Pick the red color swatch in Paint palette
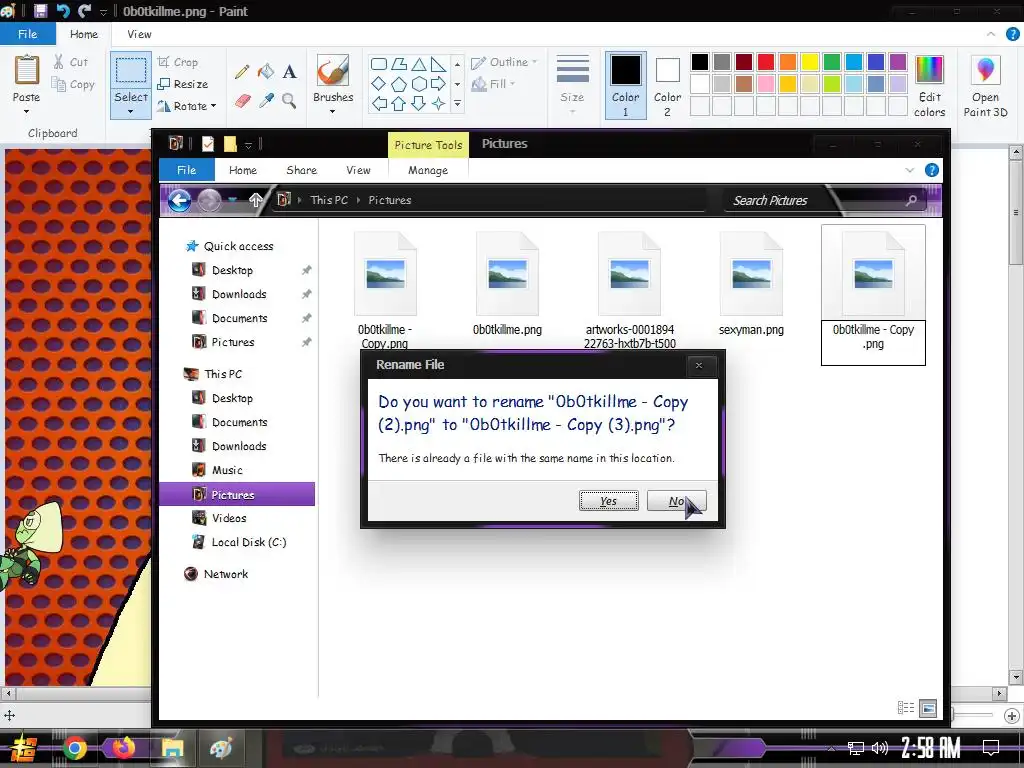The height and width of the screenshot is (768, 1024). (x=766, y=62)
